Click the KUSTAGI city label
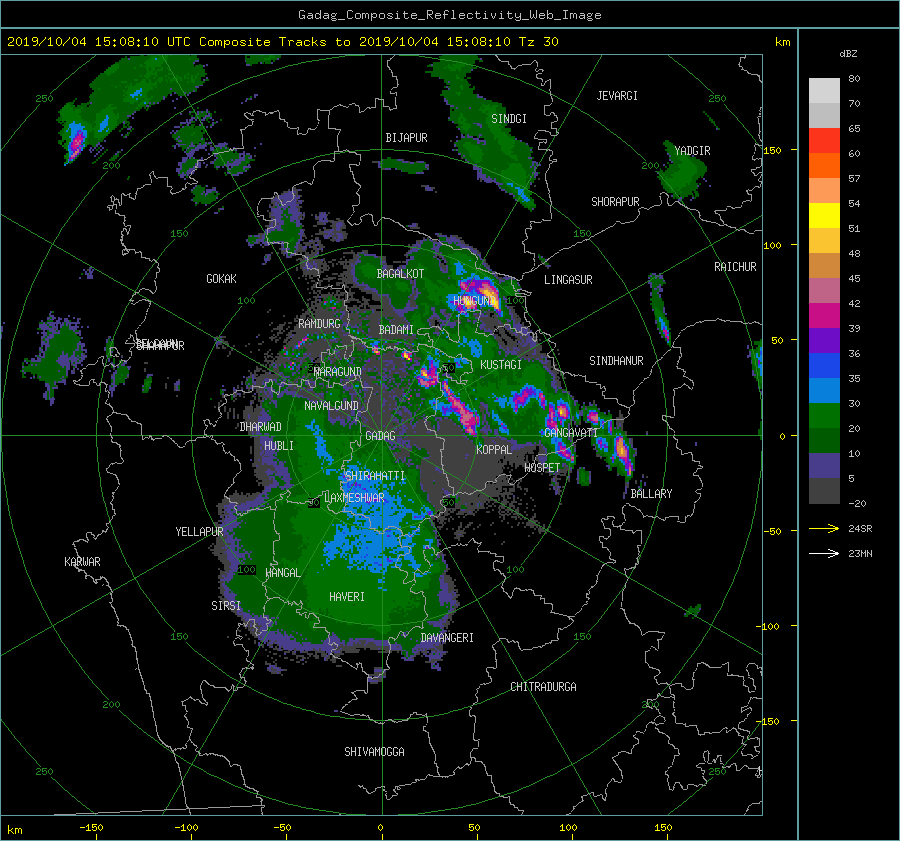This screenshot has height=841, width=900. [501, 365]
